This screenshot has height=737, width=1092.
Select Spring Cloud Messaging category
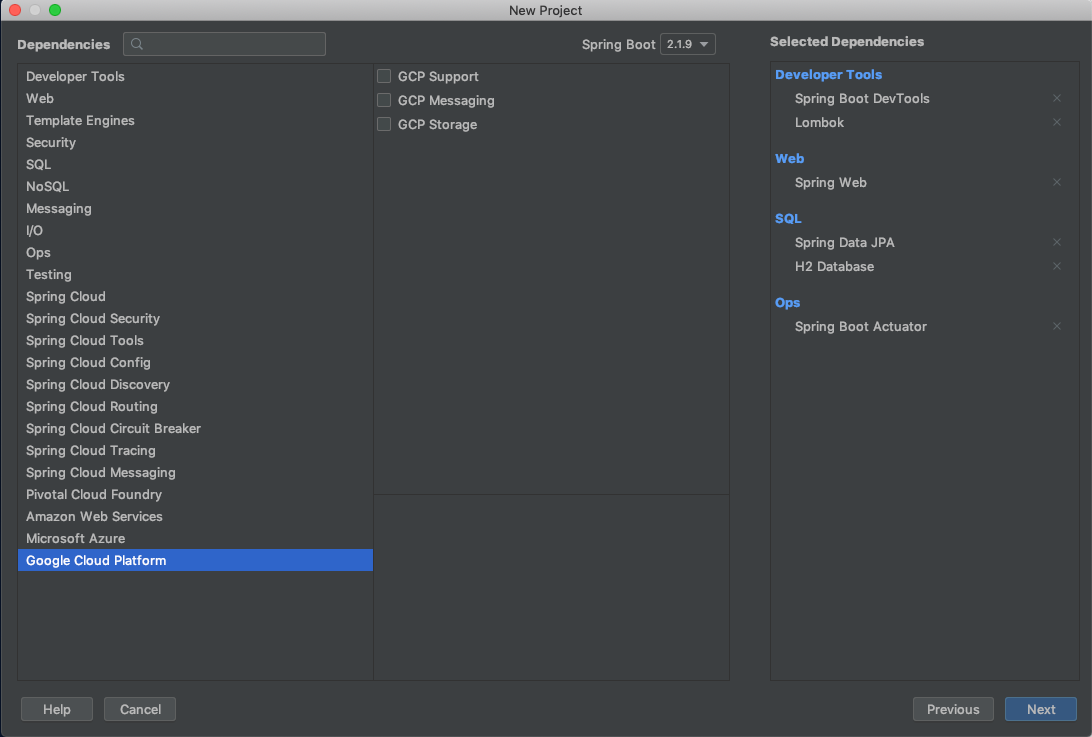point(195,472)
